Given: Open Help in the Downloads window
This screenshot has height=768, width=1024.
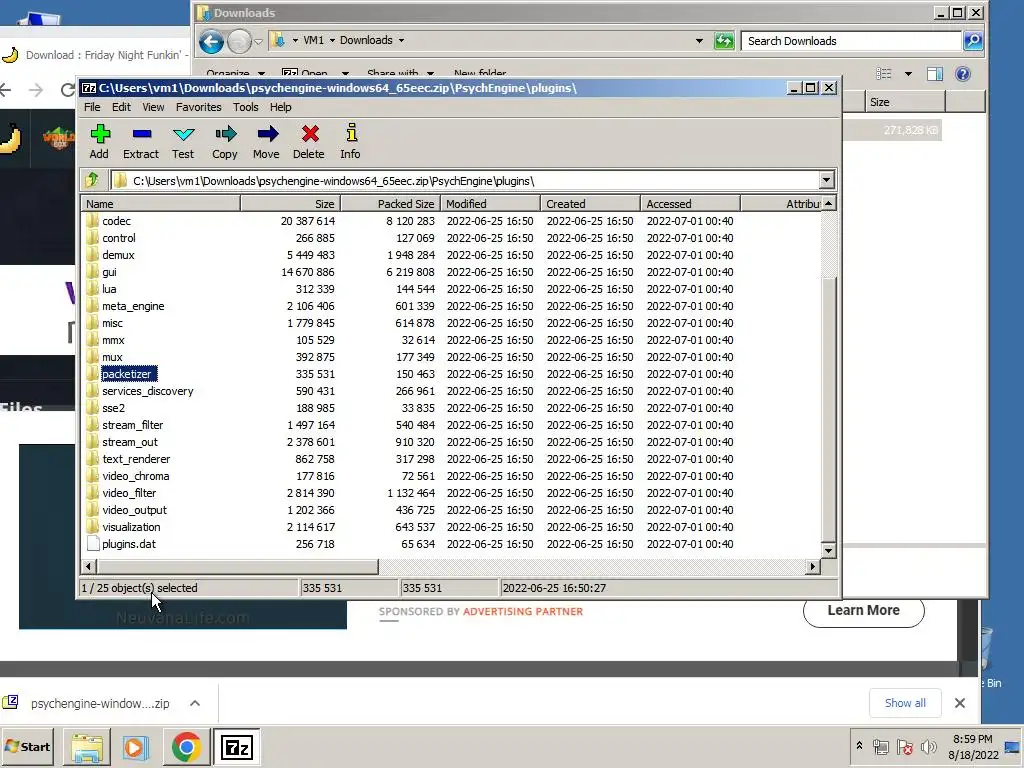Looking at the screenshot, I should 963,74.
